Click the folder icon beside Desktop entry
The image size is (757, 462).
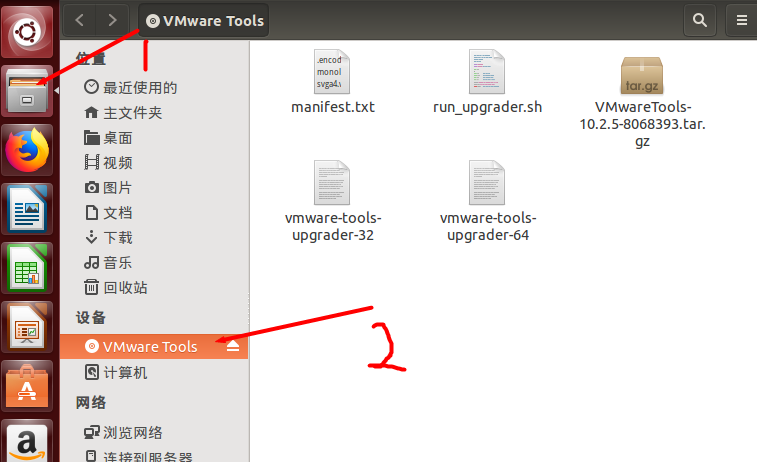(x=91, y=137)
